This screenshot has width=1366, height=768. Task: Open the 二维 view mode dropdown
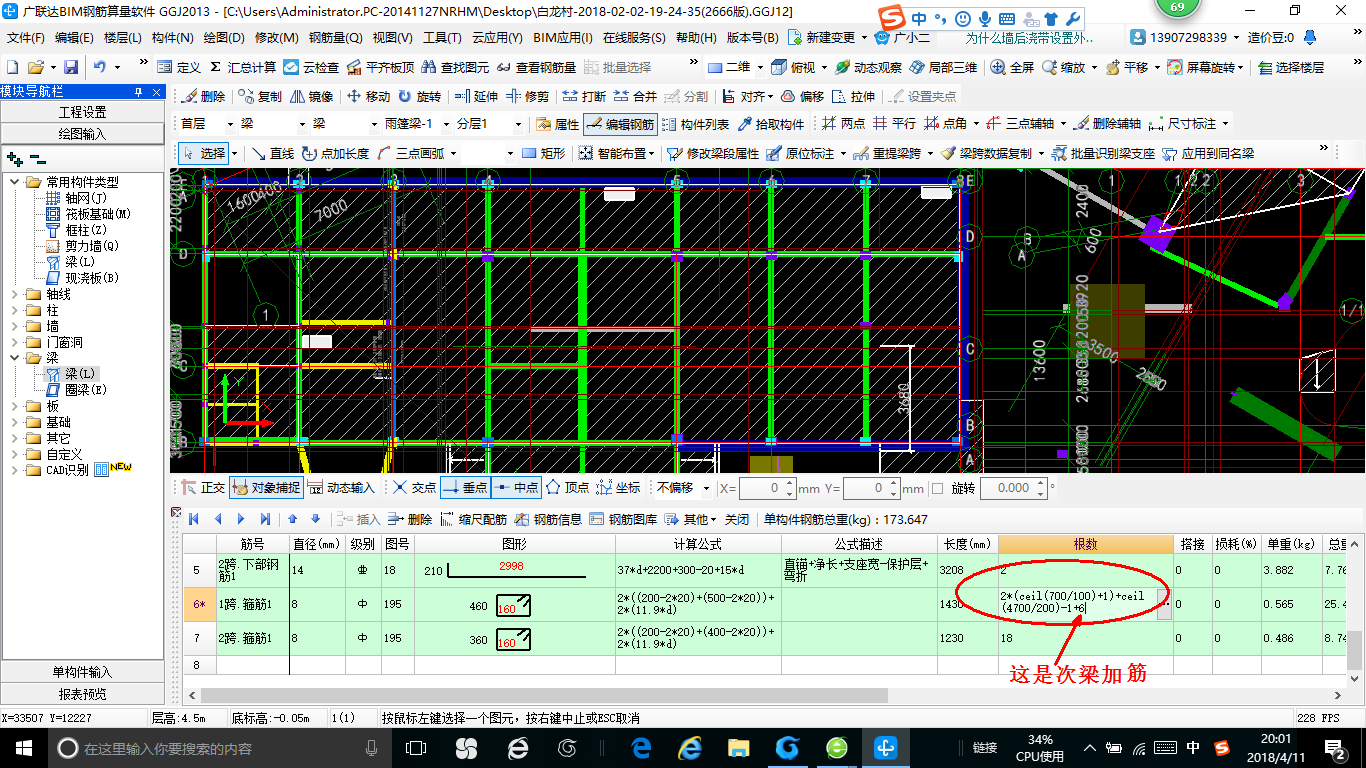coord(760,67)
